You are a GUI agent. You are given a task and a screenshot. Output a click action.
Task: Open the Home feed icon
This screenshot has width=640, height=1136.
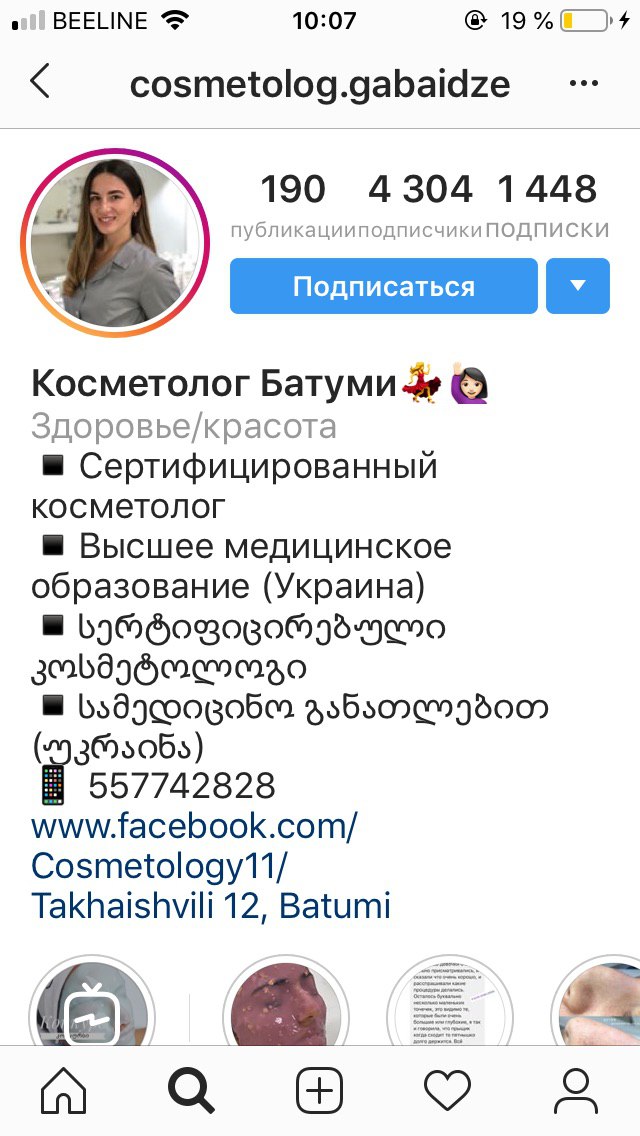pos(64,1090)
